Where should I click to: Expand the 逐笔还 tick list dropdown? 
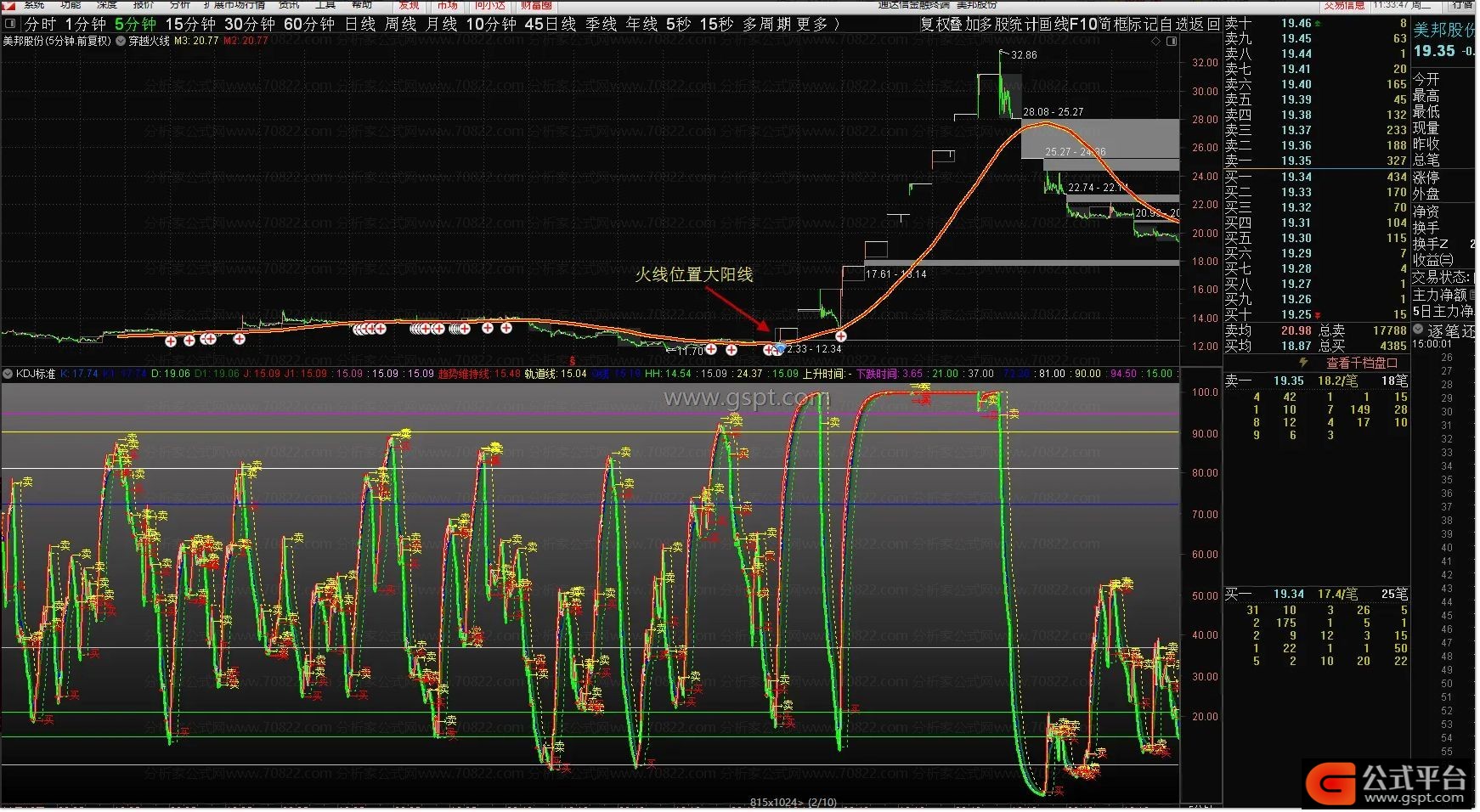click(x=1418, y=330)
